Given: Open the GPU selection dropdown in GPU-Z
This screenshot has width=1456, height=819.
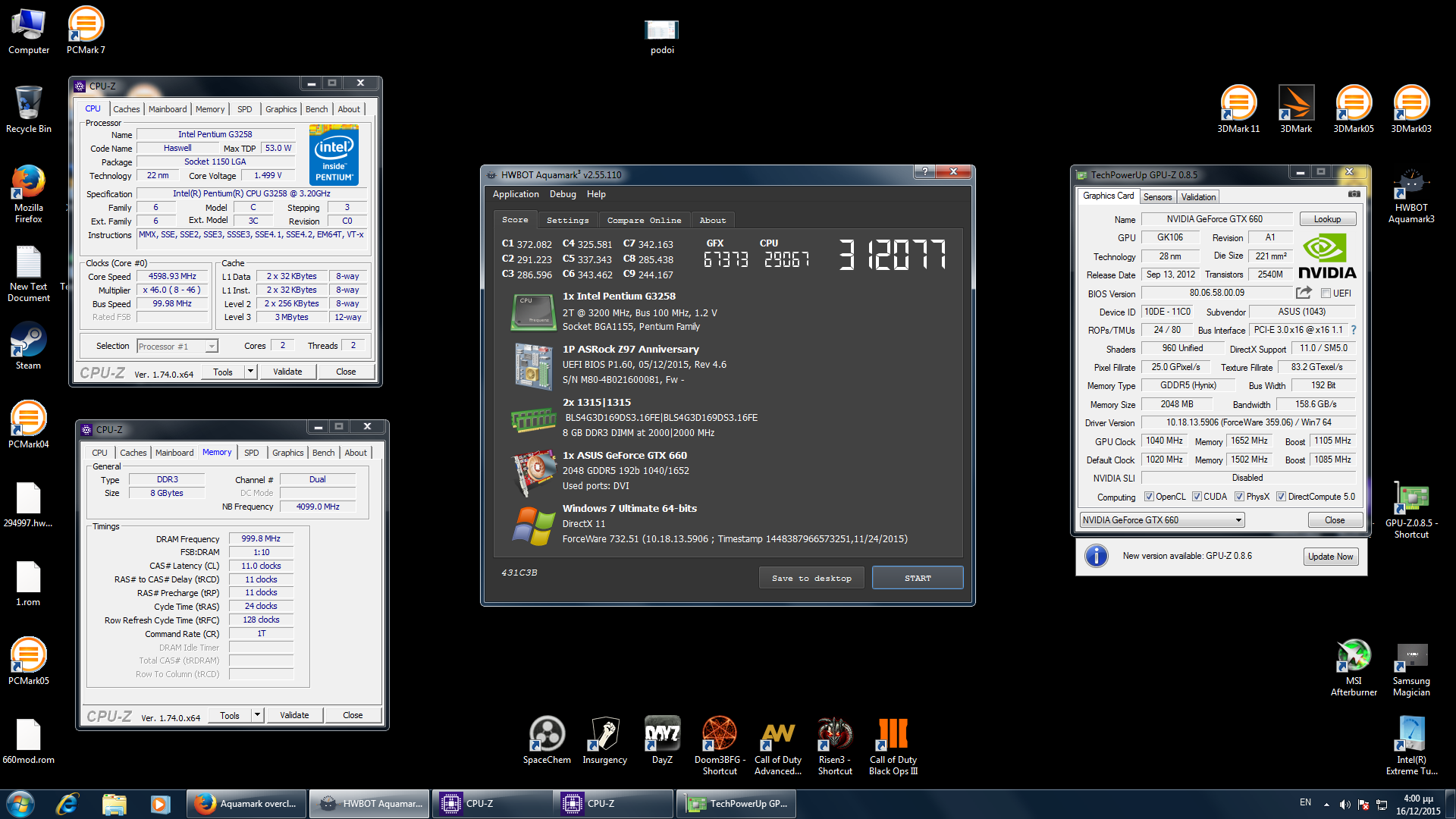Looking at the screenshot, I should 1162,520.
